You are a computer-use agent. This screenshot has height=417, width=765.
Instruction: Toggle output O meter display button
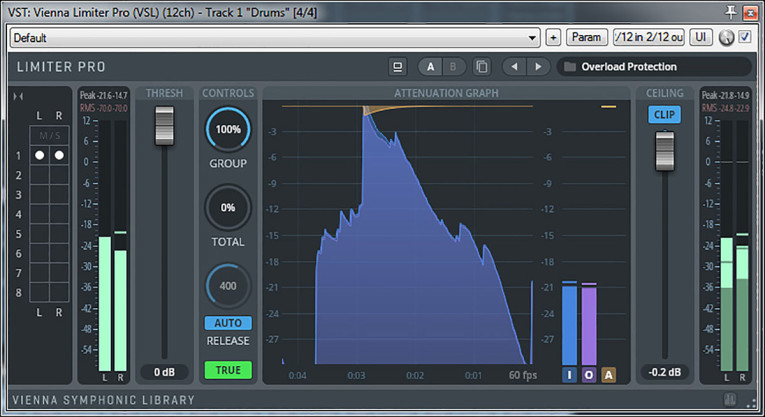[x=589, y=375]
